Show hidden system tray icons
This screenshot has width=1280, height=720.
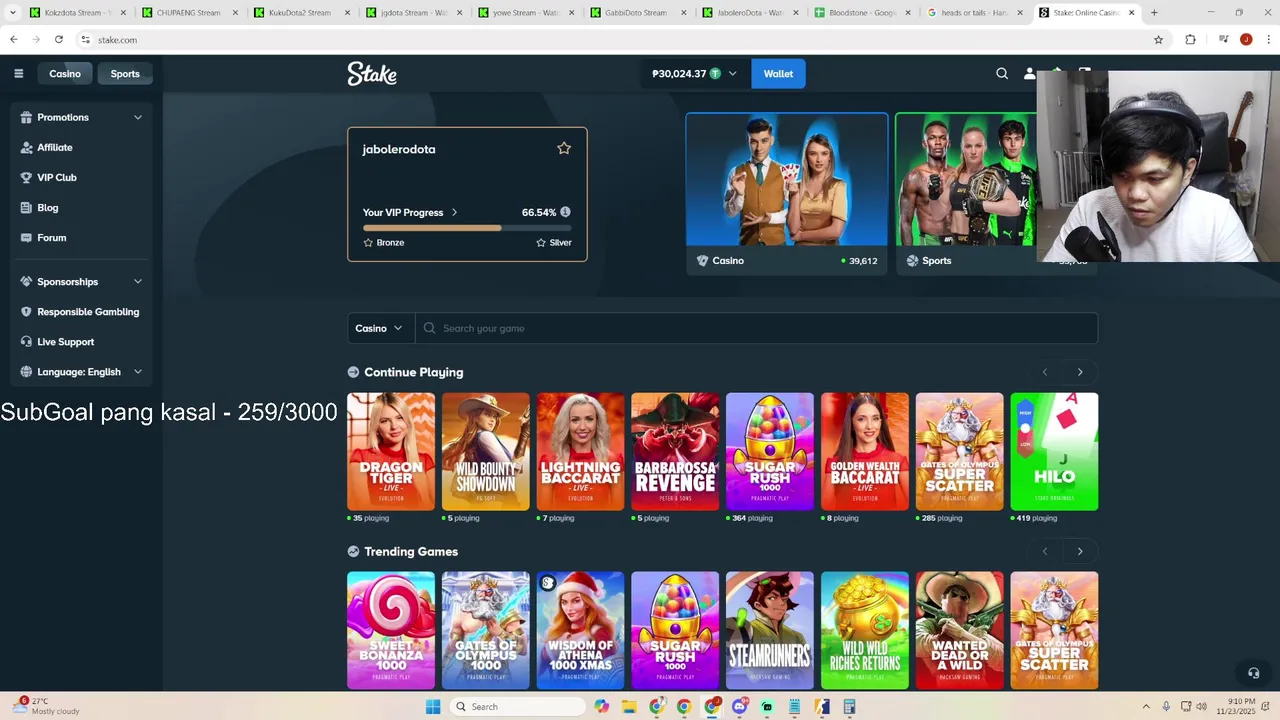[x=1146, y=706]
